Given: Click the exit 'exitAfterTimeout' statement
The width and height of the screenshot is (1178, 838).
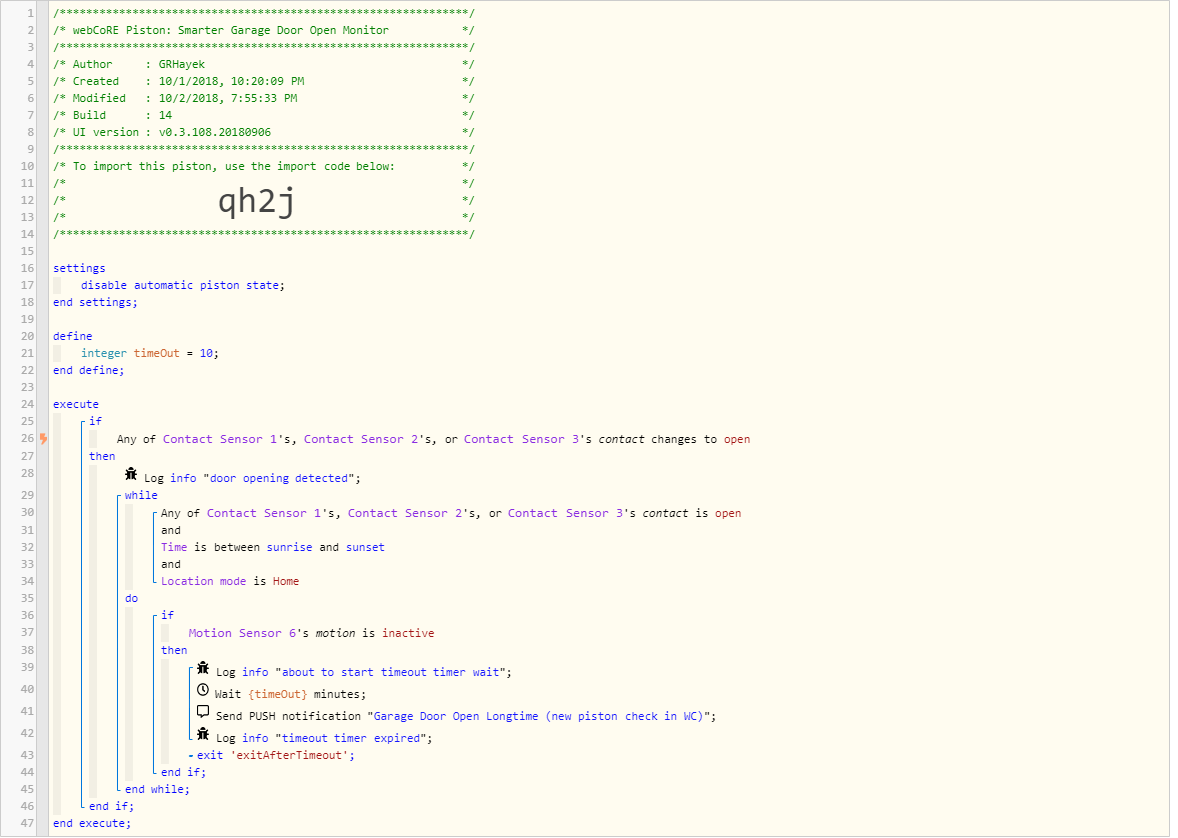Looking at the screenshot, I should coord(276,756).
